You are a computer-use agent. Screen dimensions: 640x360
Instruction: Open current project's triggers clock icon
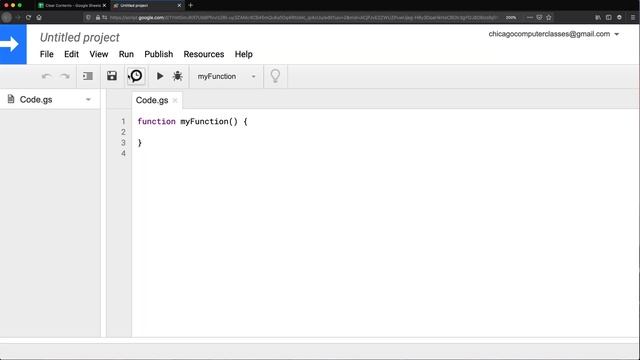[136, 76]
